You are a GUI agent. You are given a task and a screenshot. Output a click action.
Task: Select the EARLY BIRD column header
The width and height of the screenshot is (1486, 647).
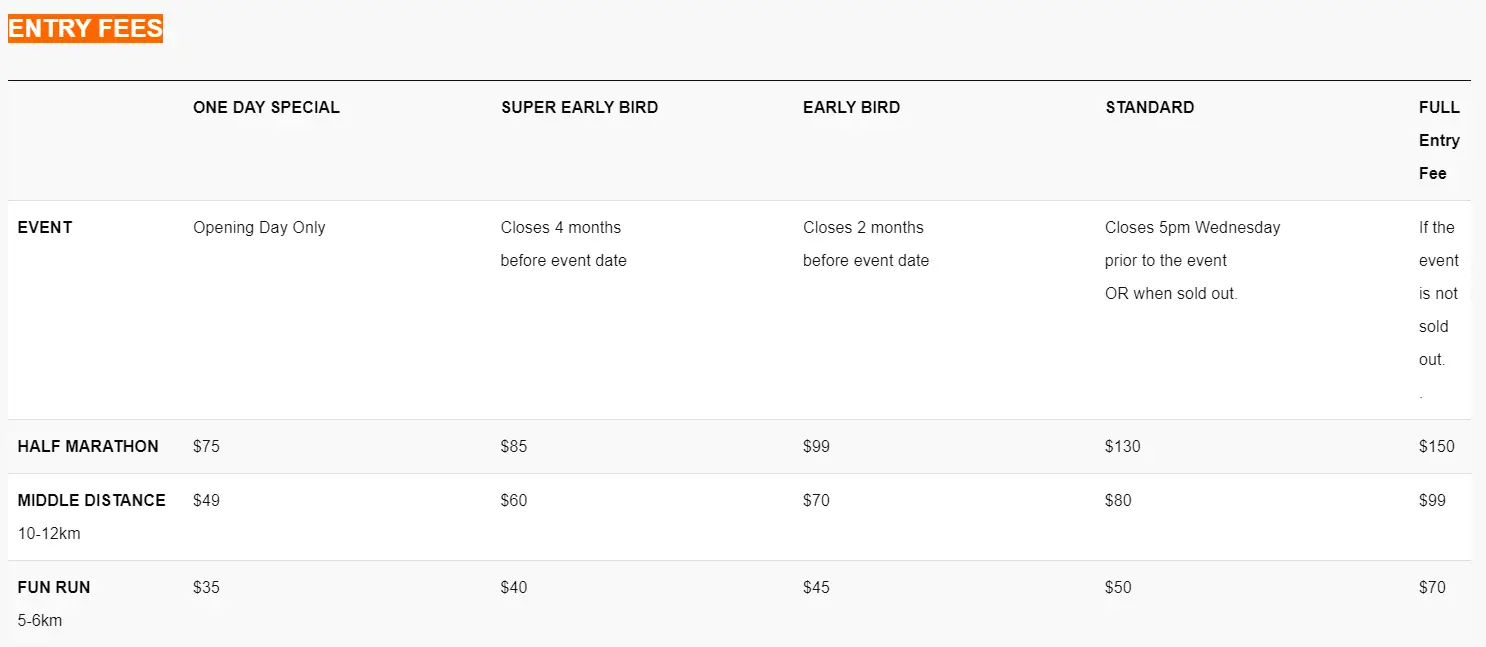[x=851, y=107]
